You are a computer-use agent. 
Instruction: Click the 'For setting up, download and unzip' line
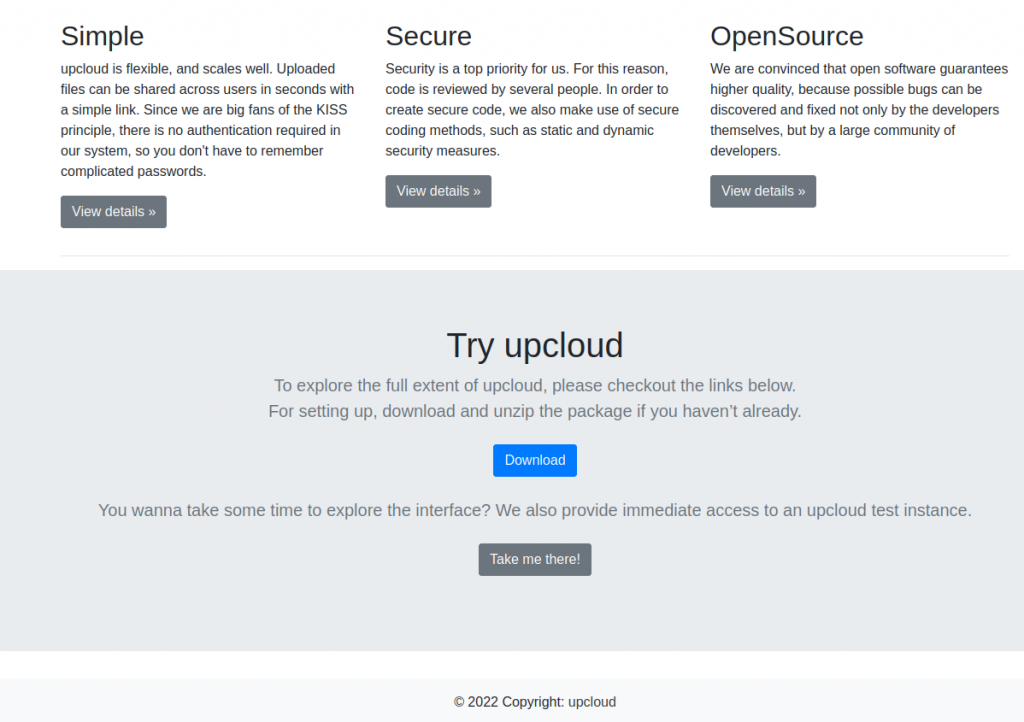point(534,411)
